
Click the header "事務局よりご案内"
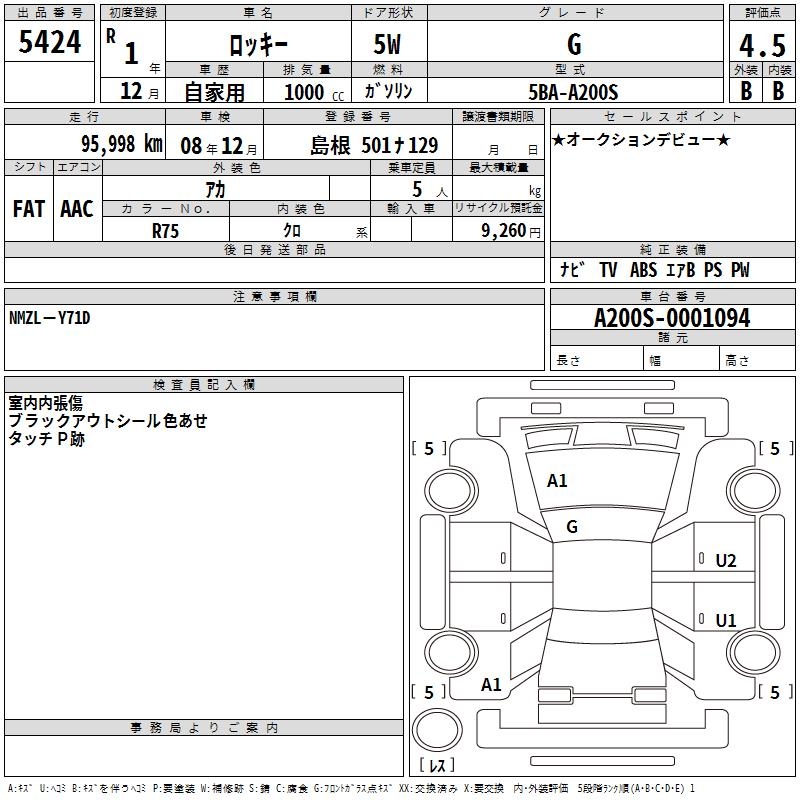pyautogui.click(x=204, y=728)
